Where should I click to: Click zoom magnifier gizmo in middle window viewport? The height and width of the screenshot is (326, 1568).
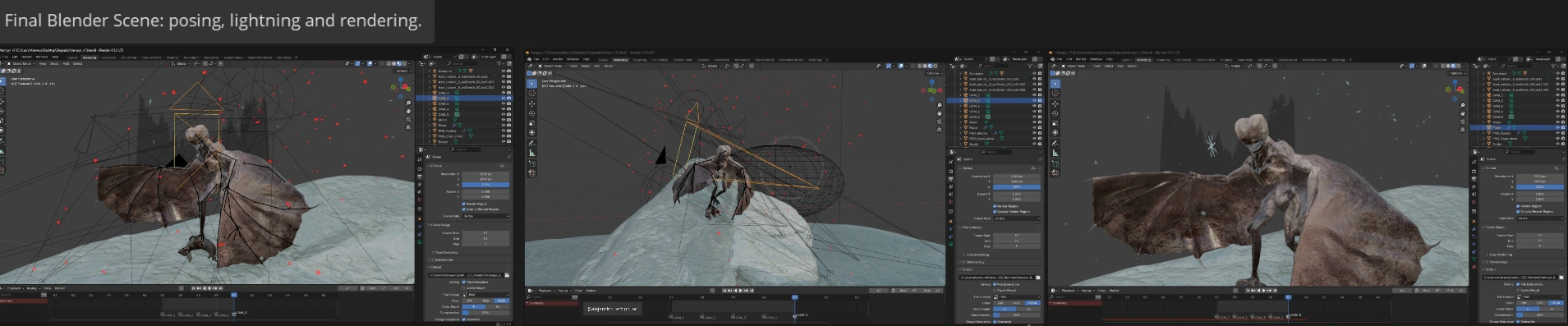coord(940,105)
